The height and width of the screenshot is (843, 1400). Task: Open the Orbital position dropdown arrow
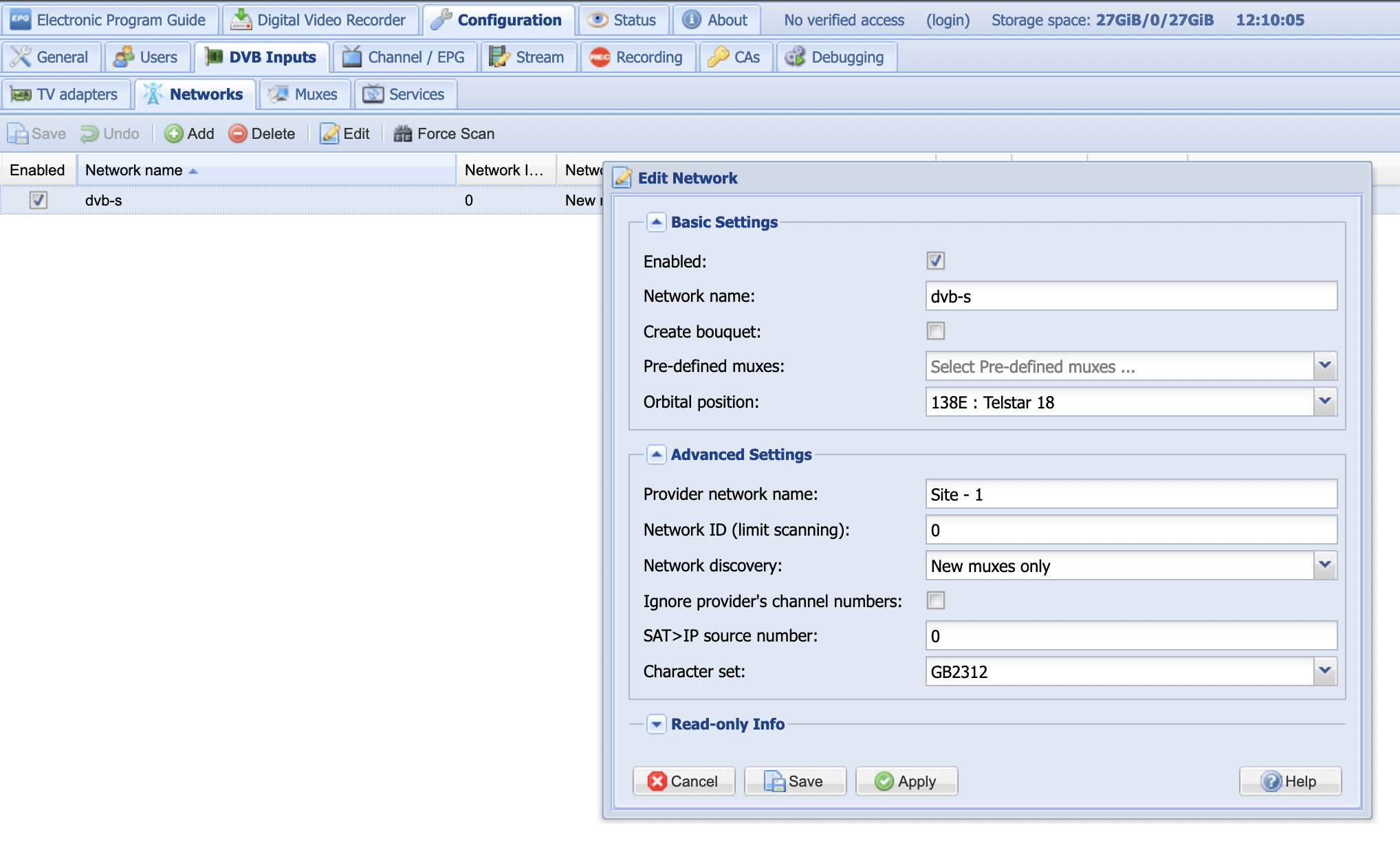[x=1326, y=402]
